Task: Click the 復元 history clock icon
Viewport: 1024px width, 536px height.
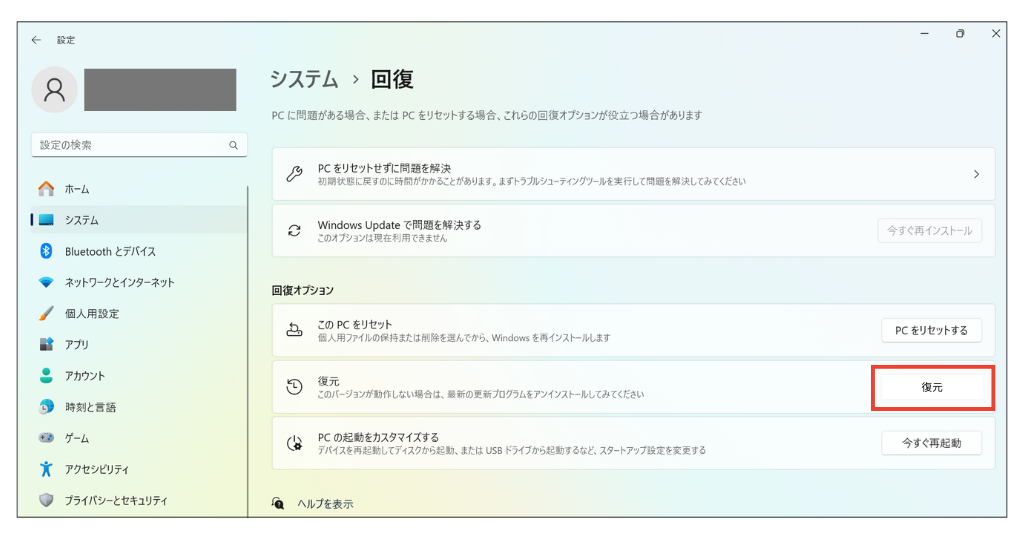Action: click(x=295, y=386)
